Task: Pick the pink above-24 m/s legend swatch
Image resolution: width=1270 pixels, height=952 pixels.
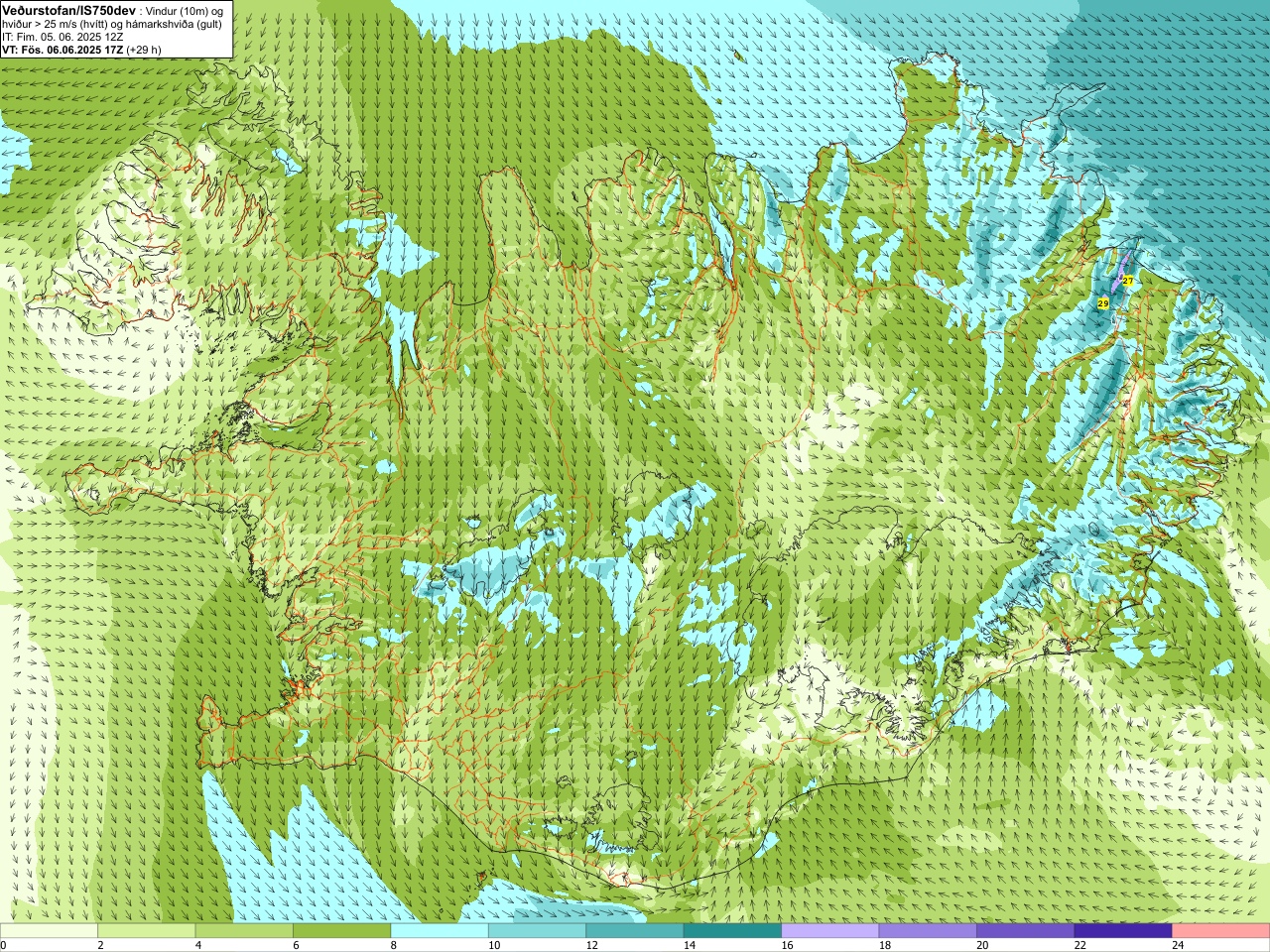Action: 1221,931
